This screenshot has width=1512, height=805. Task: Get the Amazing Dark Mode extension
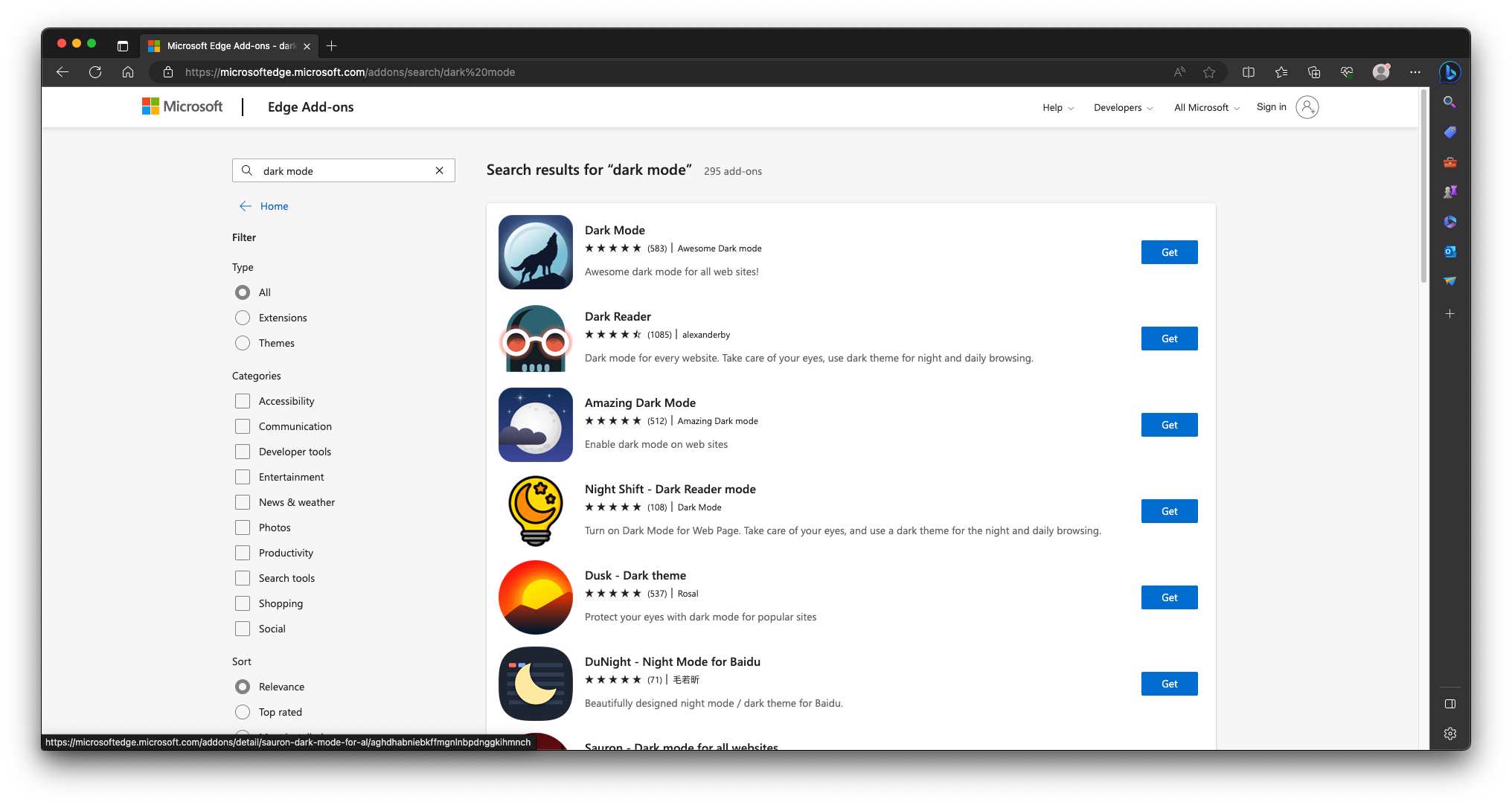tap(1169, 425)
